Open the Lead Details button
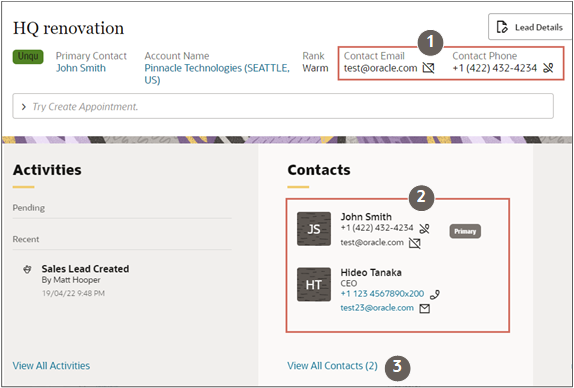 [x=531, y=27]
